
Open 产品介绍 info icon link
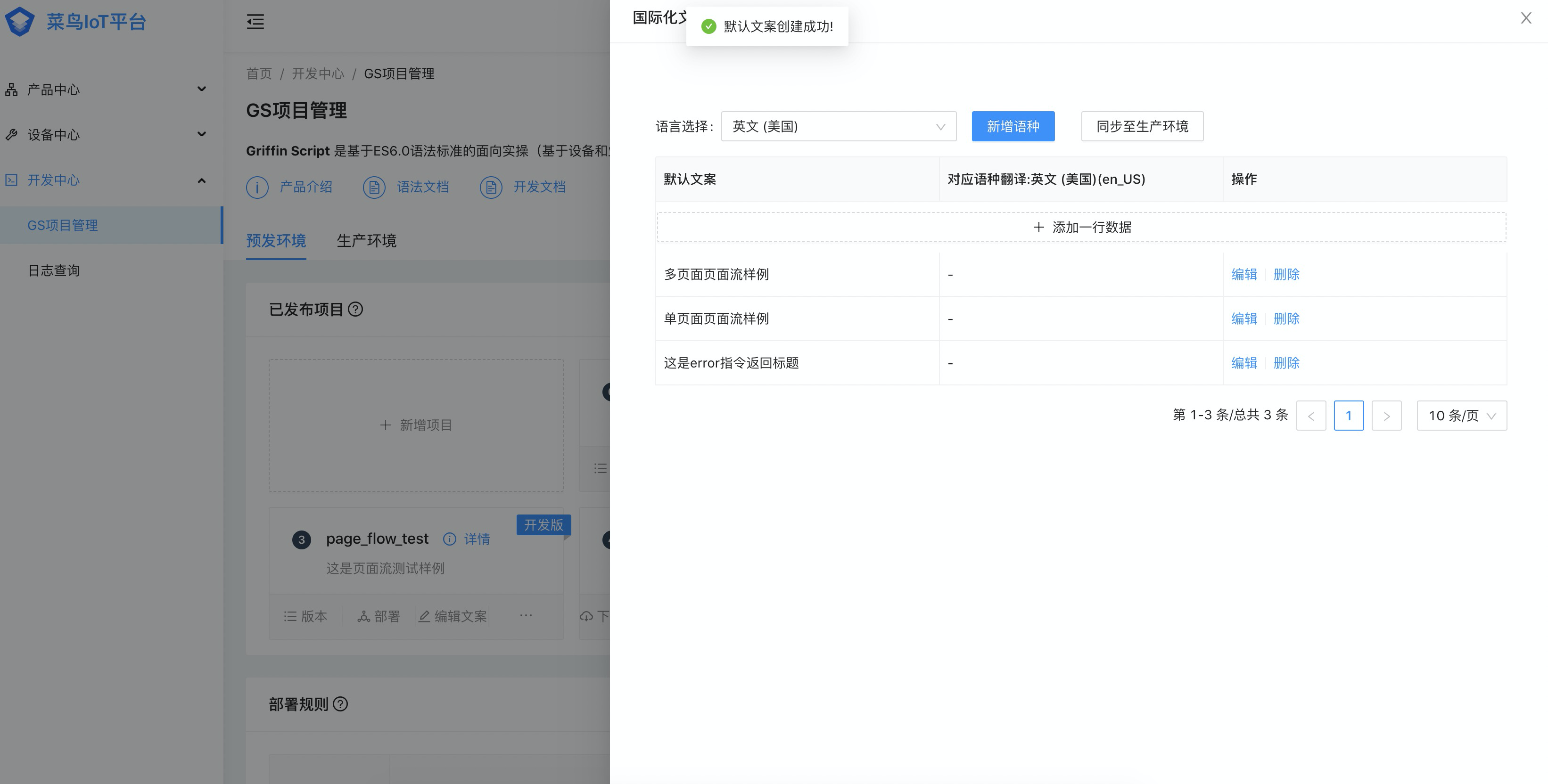[x=257, y=188]
